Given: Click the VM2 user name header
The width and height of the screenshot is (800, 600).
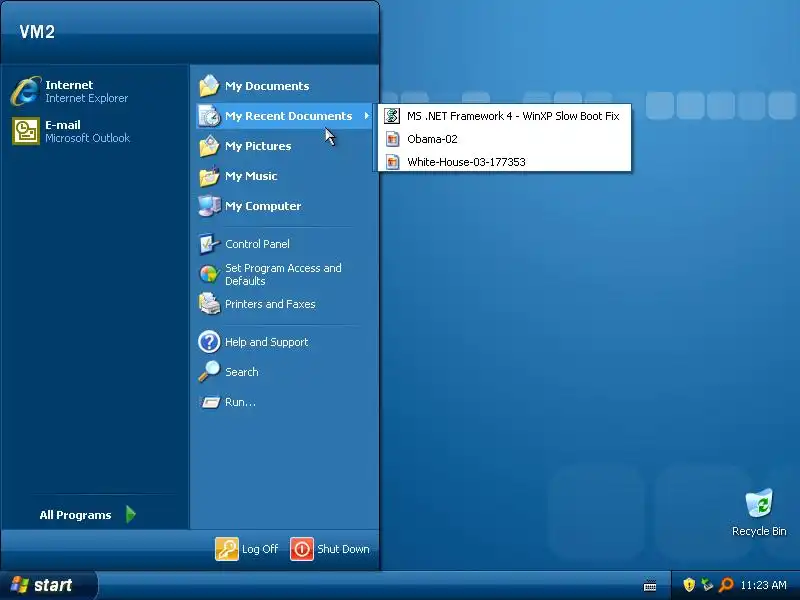Looking at the screenshot, I should [x=37, y=32].
